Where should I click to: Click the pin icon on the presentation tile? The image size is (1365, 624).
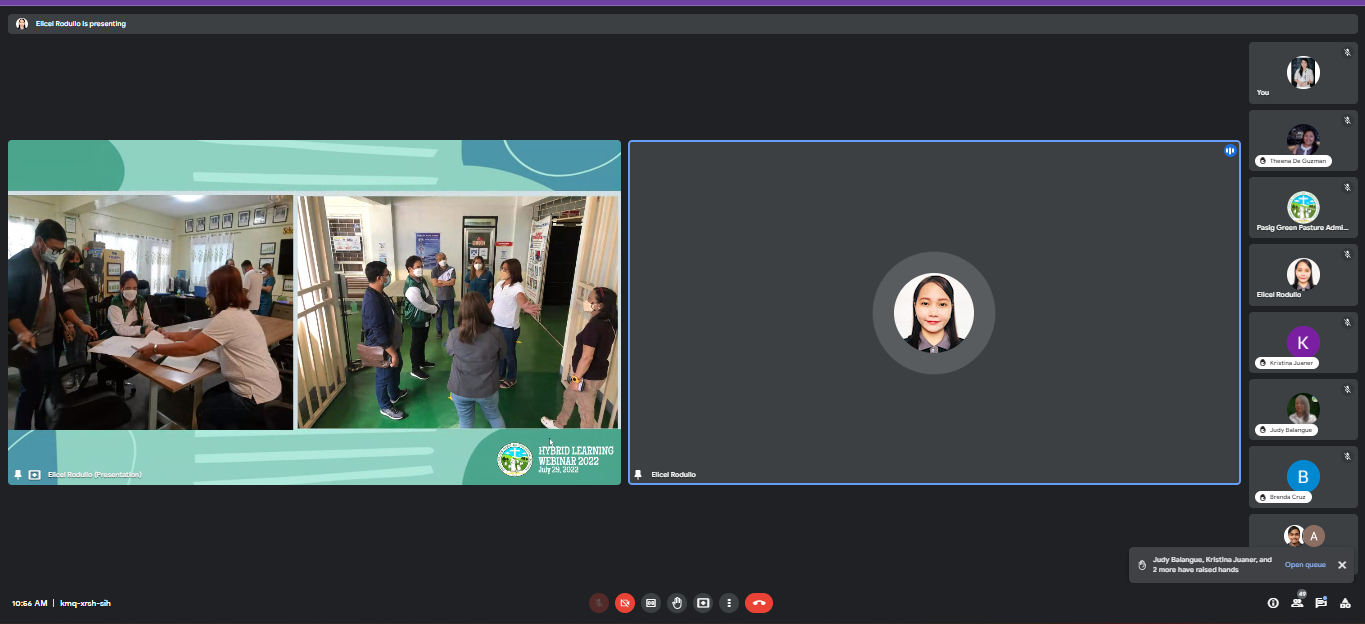coord(18,474)
